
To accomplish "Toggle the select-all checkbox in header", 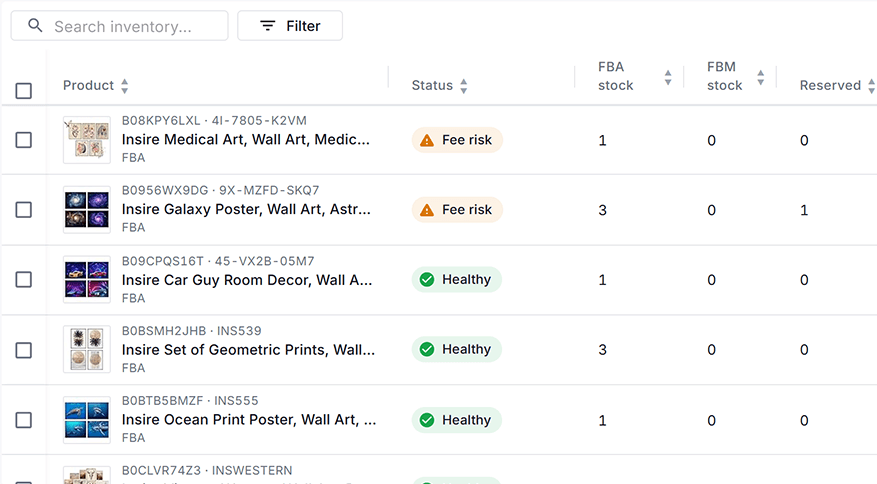I will click(23, 91).
